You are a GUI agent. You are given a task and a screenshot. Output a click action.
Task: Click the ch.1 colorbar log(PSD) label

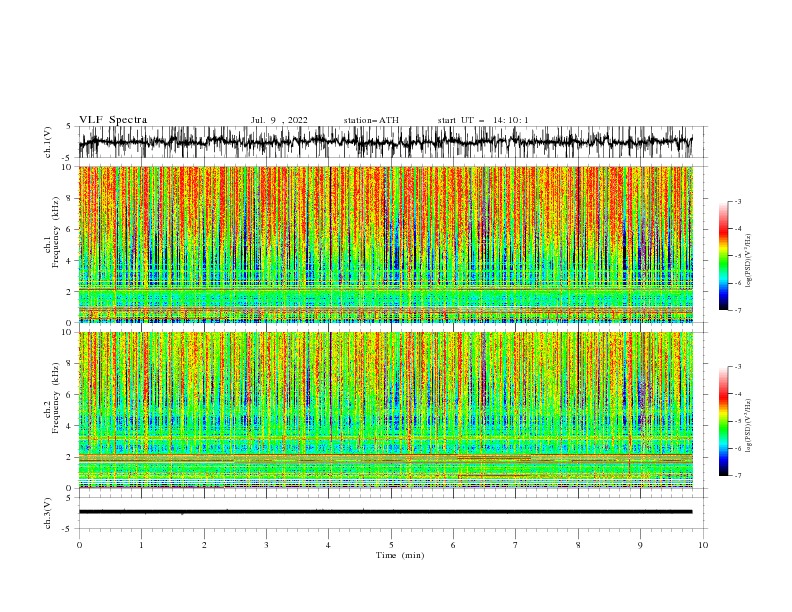click(x=748, y=261)
